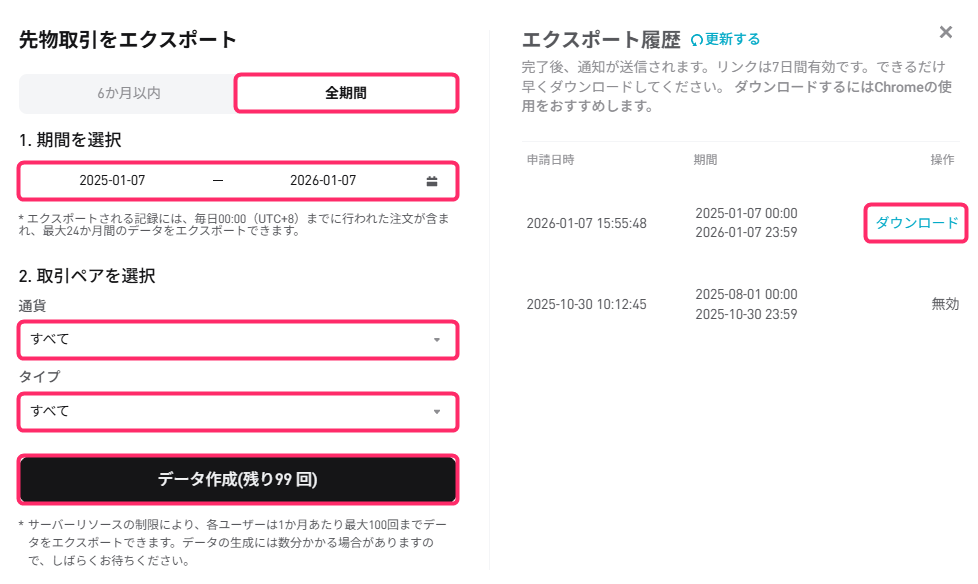This screenshot has height=584, width=978.
Task: Select the 2025-10-30 10:12:45 history row
Action: pos(586,304)
